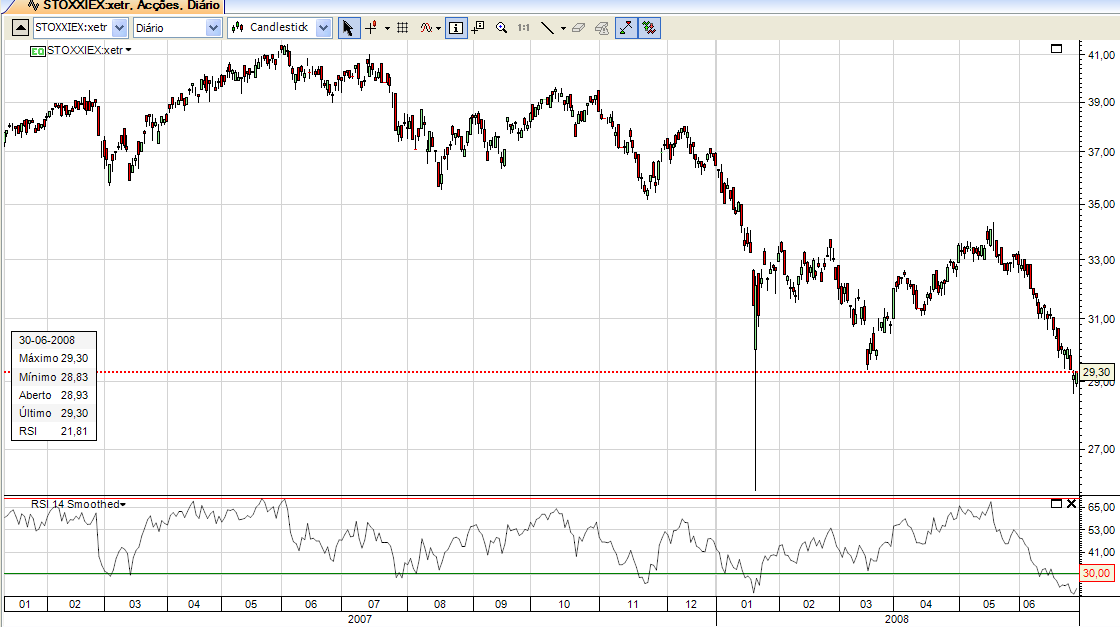Click the 35,00 price axis label
Image resolution: width=1120 pixels, height=627 pixels.
pos(1101,204)
